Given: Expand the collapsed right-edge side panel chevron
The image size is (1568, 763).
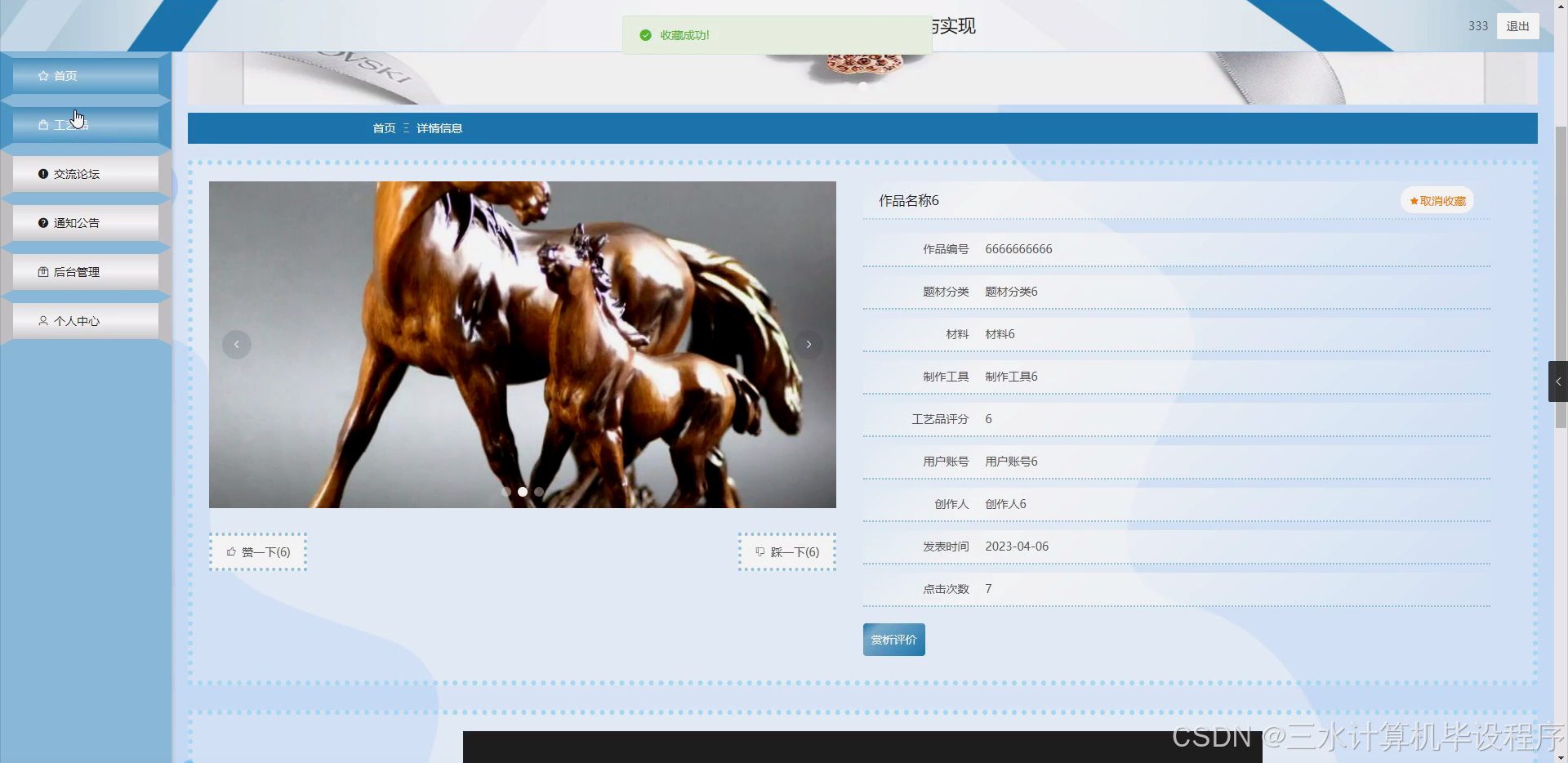Looking at the screenshot, I should [x=1560, y=381].
